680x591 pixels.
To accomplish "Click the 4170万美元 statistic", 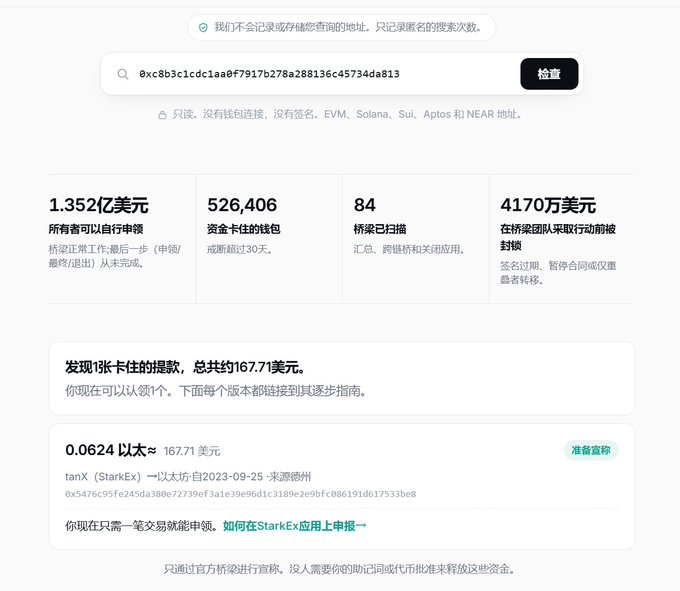I will pyautogui.click(x=548, y=205).
